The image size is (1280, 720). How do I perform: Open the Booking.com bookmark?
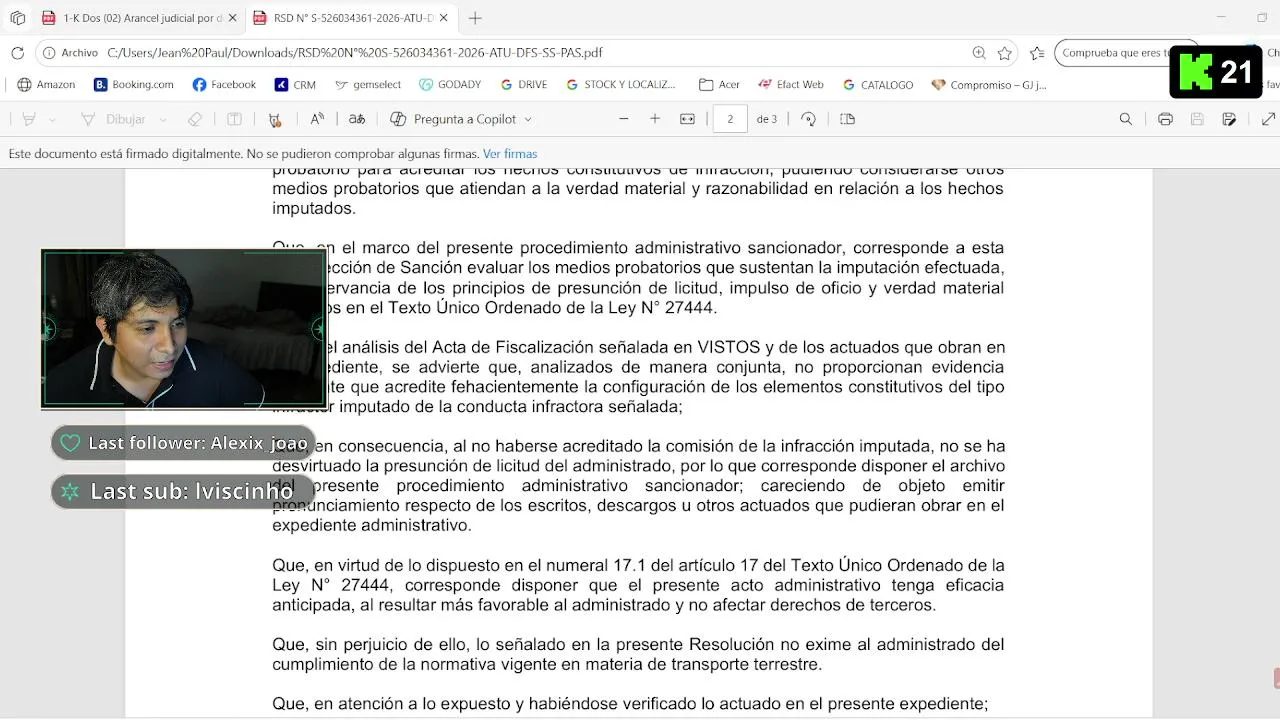(134, 85)
